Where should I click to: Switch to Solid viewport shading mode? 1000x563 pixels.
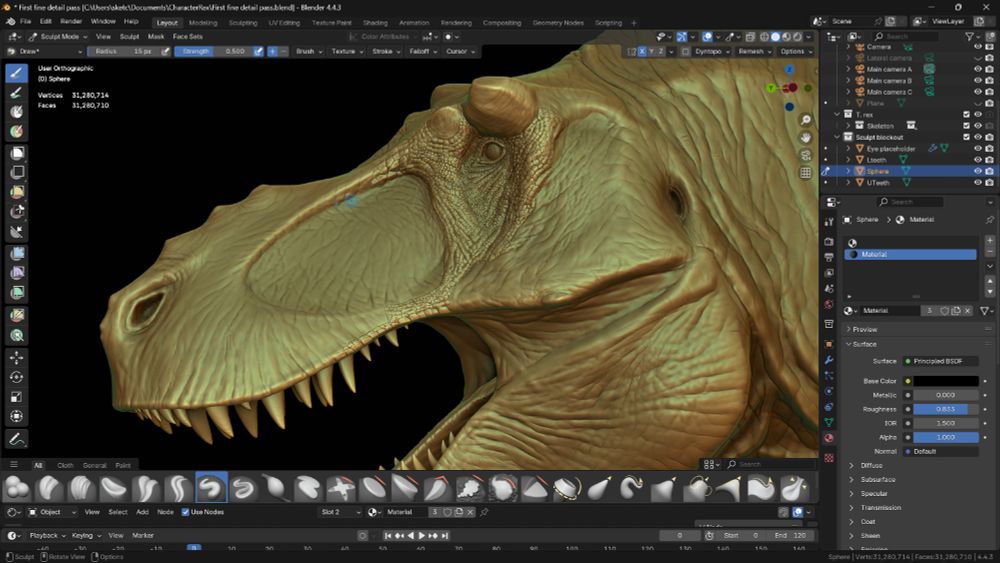click(775, 37)
